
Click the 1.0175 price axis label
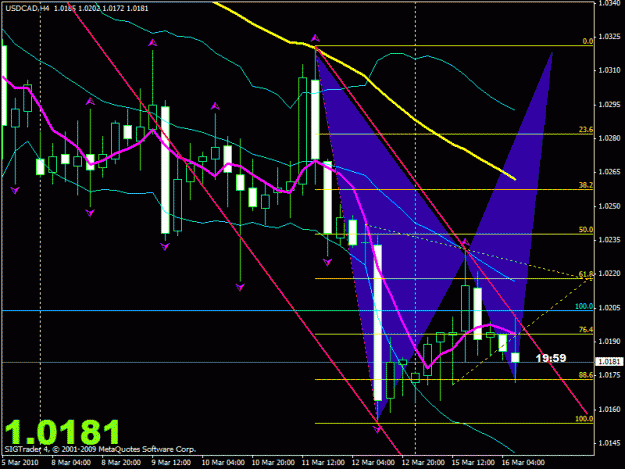tap(609, 375)
